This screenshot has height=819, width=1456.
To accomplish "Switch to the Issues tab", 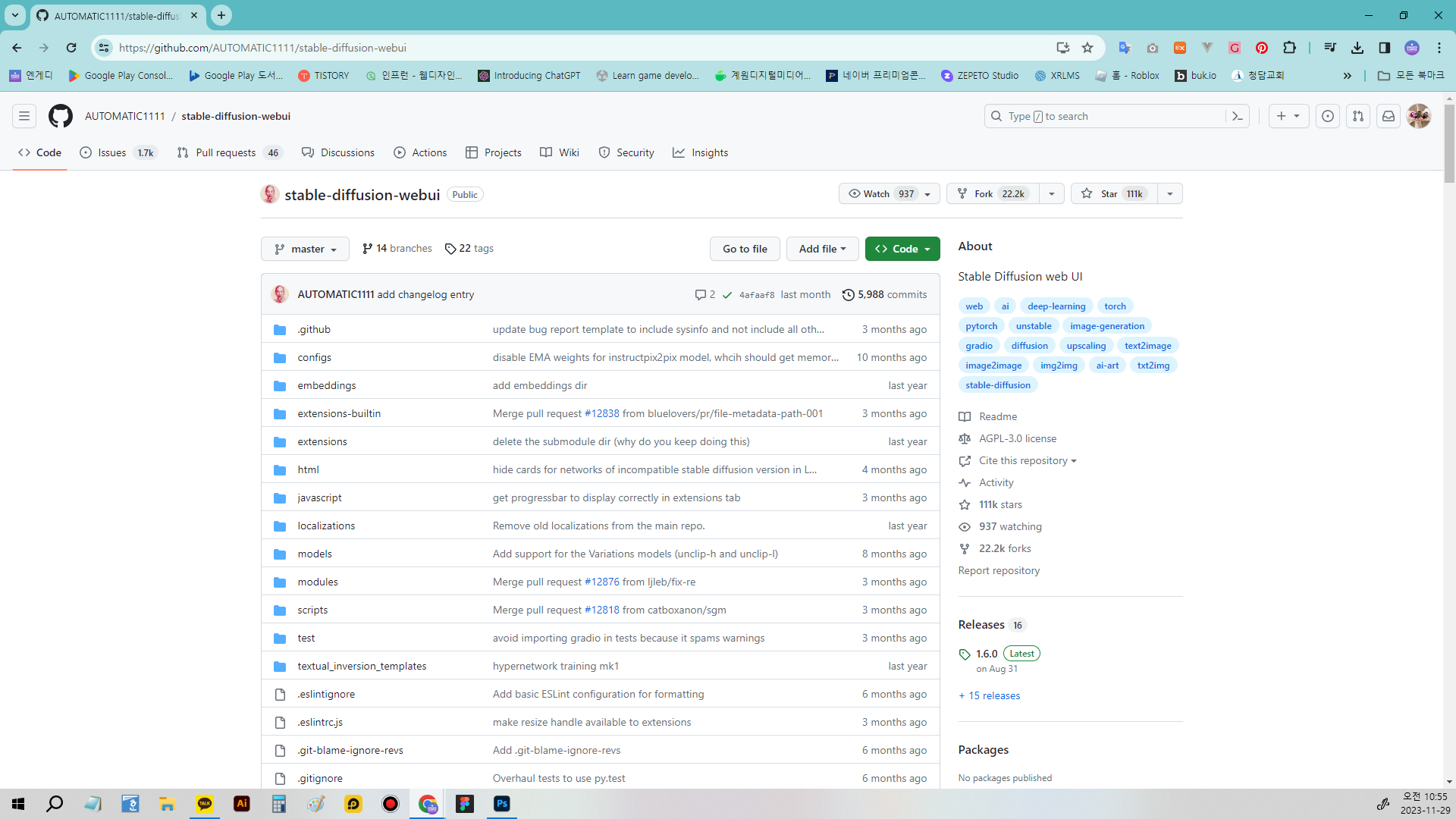I will 111,152.
